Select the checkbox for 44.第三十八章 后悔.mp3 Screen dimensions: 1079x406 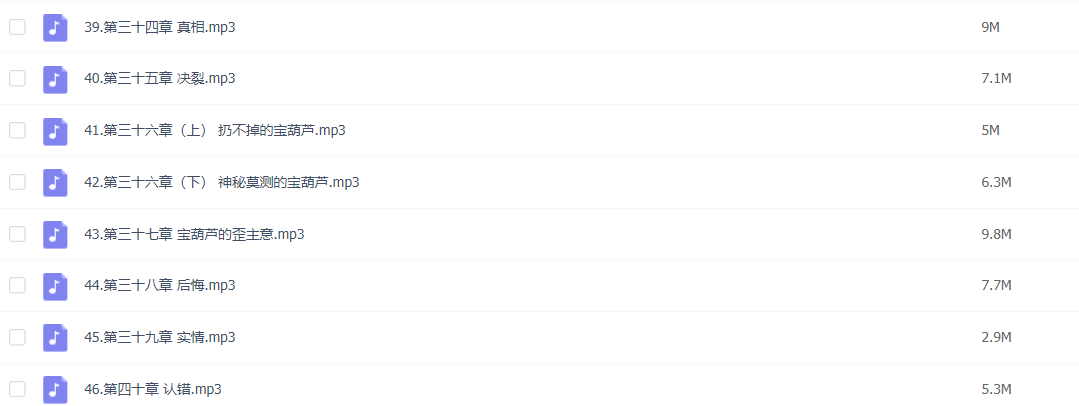click(x=17, y=285)
